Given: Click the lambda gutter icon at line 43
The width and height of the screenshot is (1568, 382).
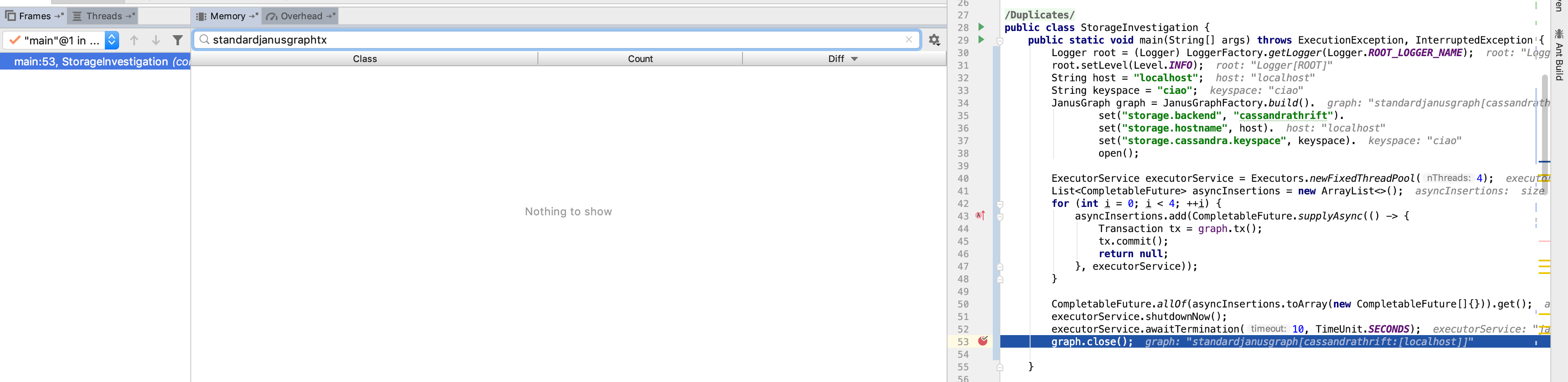Looking at the screenshot, I should pos(980,215).
